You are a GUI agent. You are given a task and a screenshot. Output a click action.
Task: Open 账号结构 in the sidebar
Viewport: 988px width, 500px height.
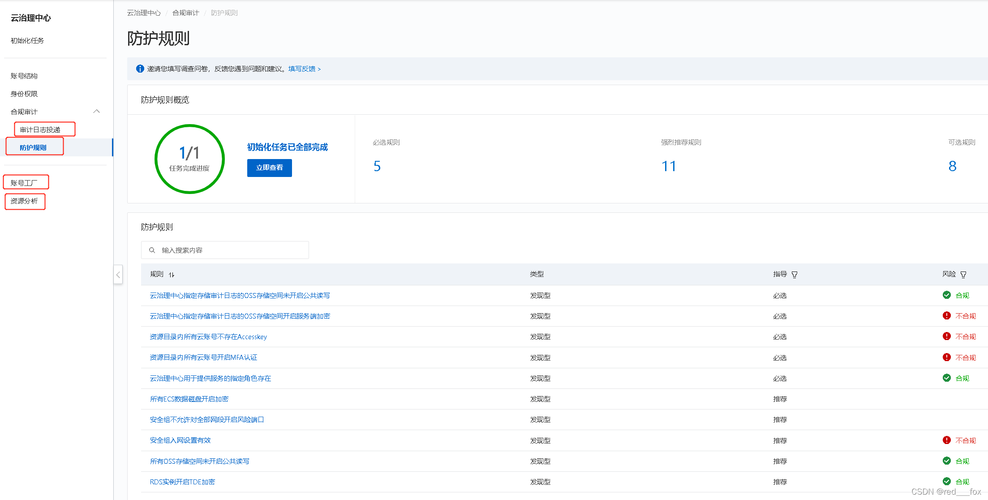(x=24, y=76)
